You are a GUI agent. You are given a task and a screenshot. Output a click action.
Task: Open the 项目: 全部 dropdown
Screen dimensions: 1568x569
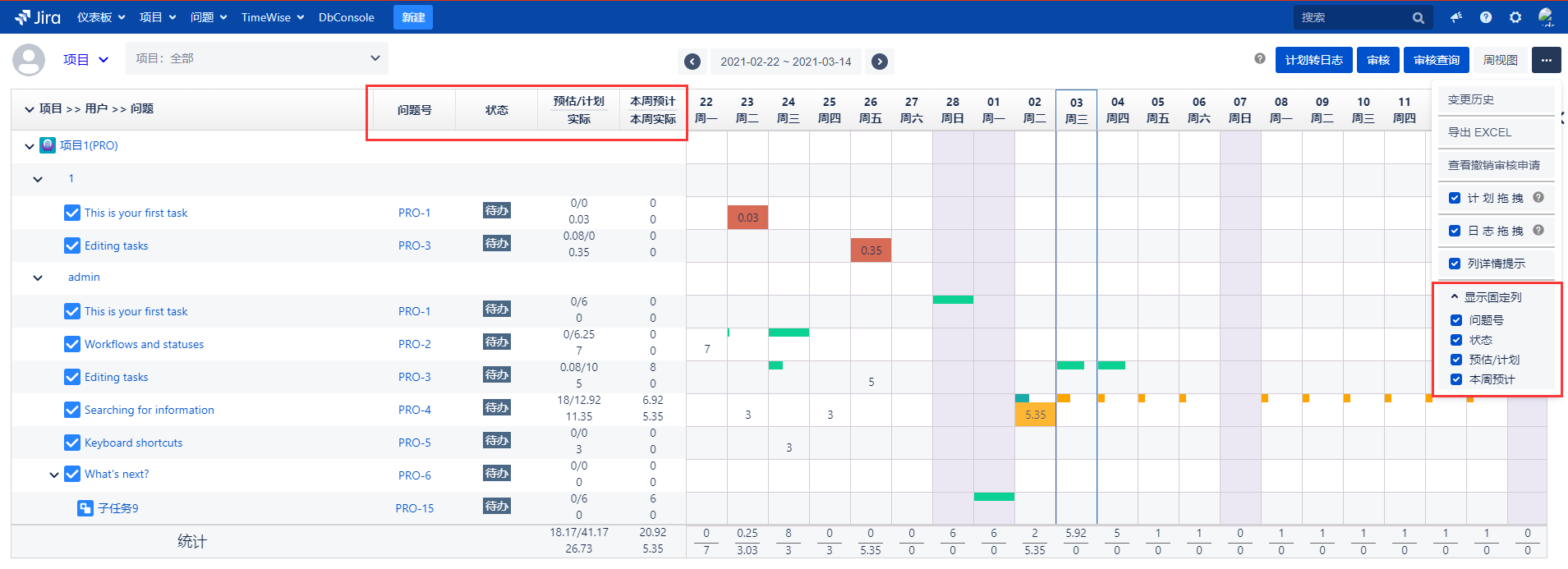click(x=257, y=58)
